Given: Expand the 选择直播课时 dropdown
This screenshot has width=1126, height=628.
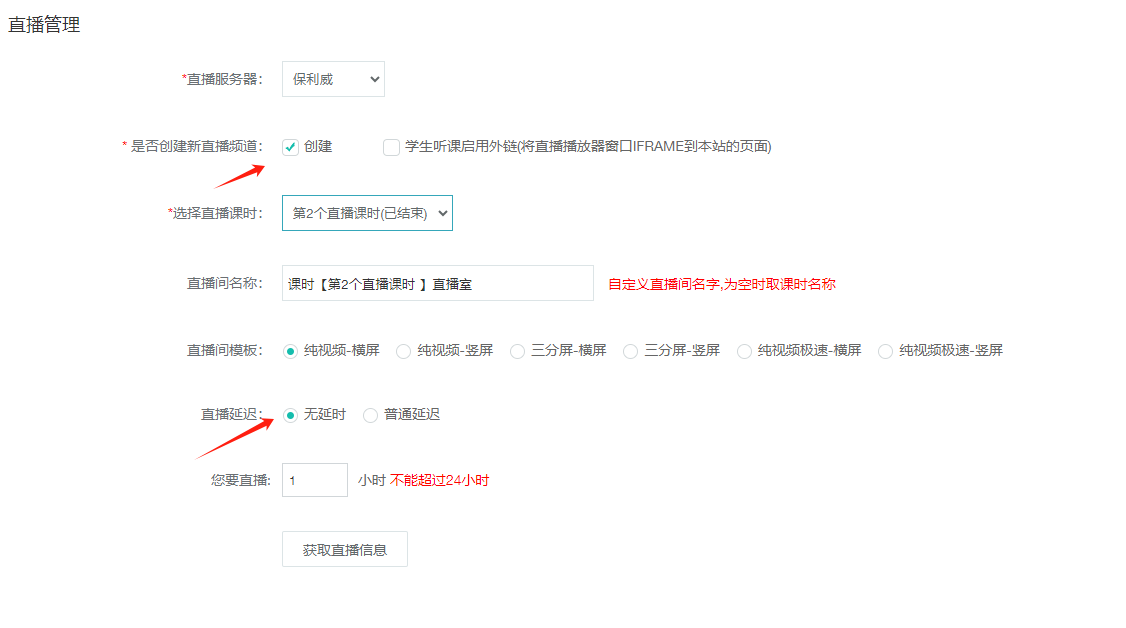Looking at the screenshot, I should (x=367, y=213).
